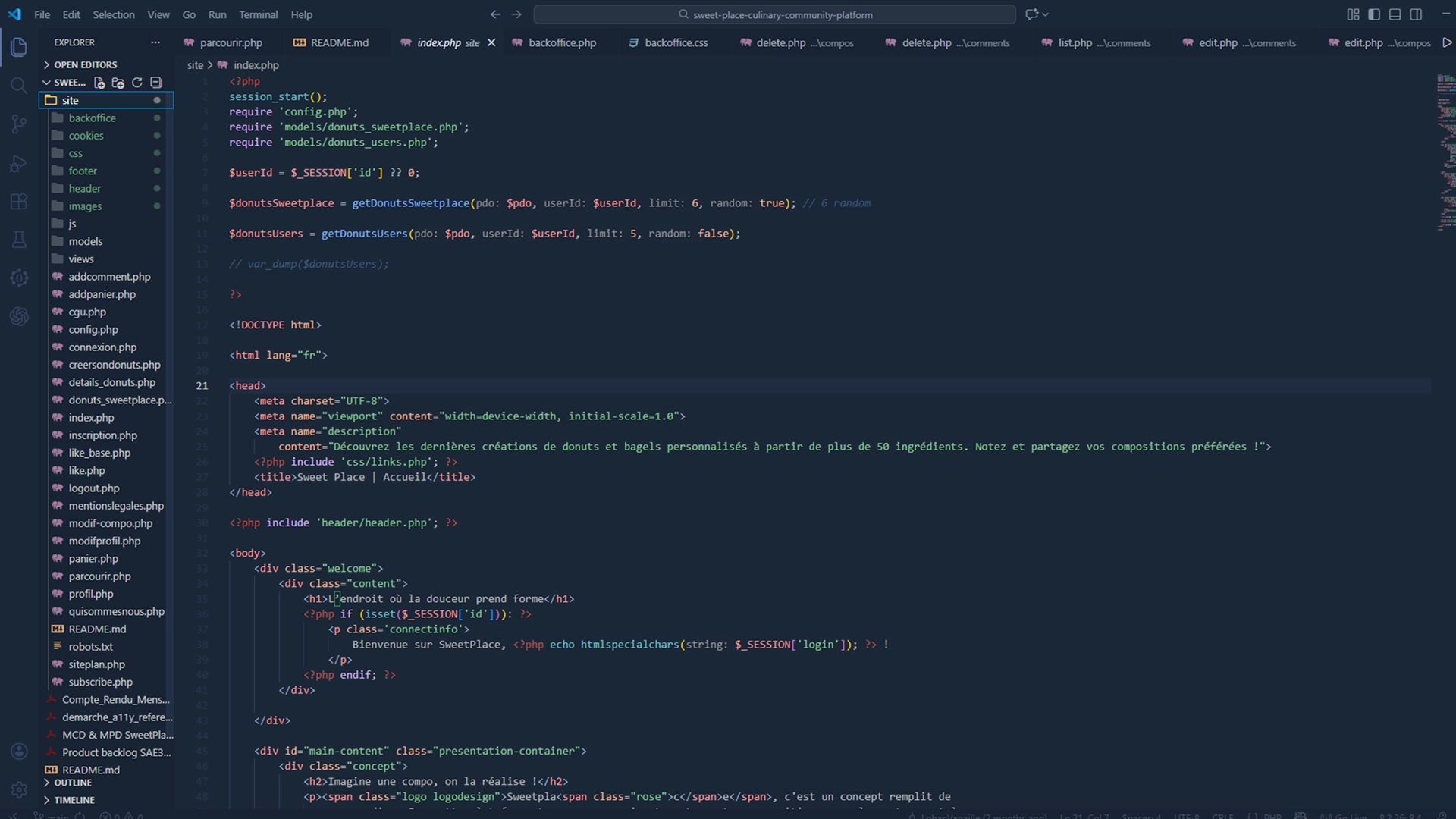1456x819 pixels.
Task: Open the Source Control view
Action: 19,124
